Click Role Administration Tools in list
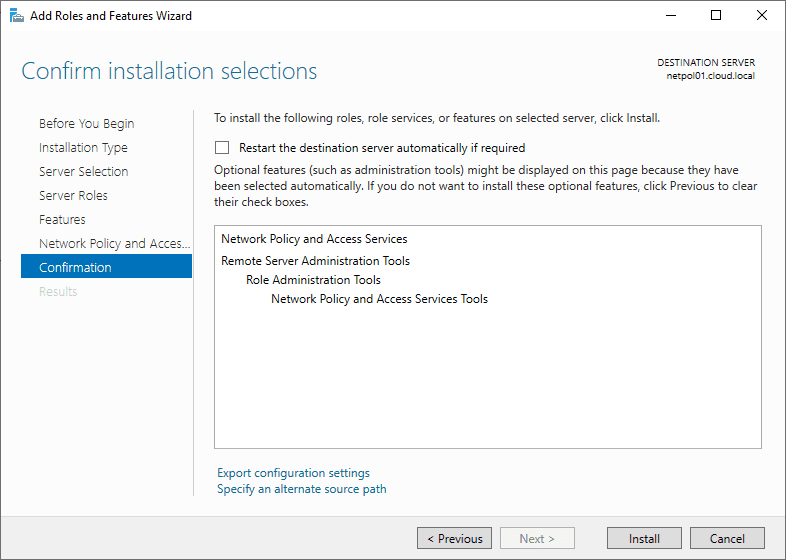 click(313, 280)
